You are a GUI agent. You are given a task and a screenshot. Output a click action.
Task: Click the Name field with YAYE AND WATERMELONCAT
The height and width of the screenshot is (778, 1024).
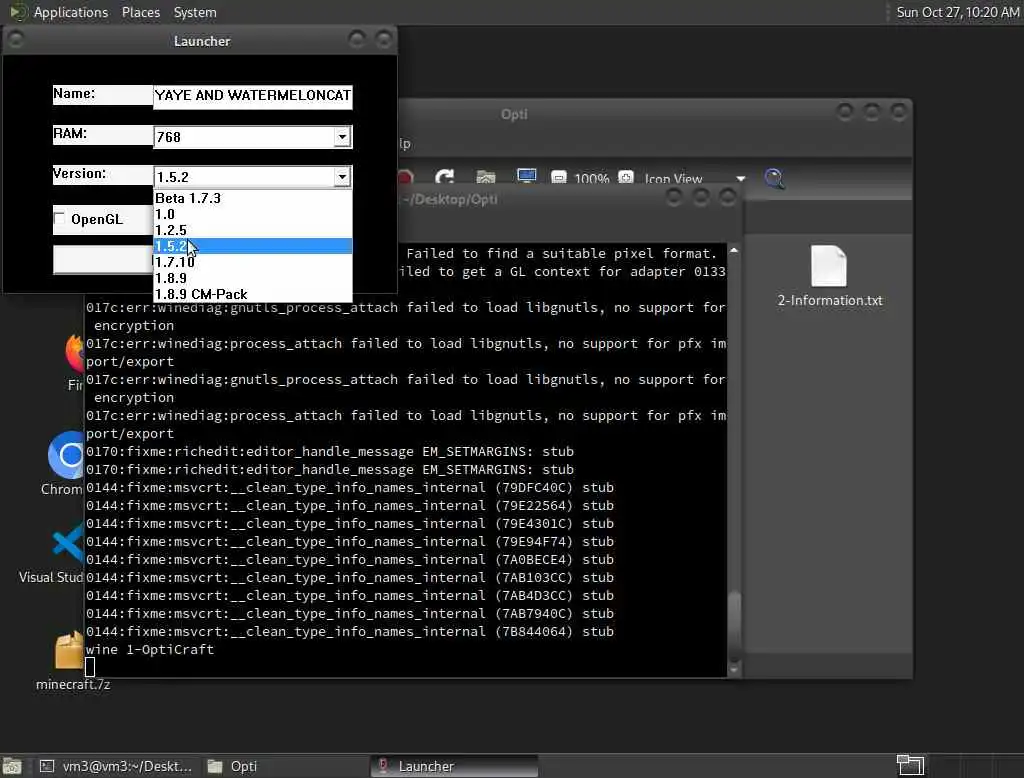pos(253,95)
